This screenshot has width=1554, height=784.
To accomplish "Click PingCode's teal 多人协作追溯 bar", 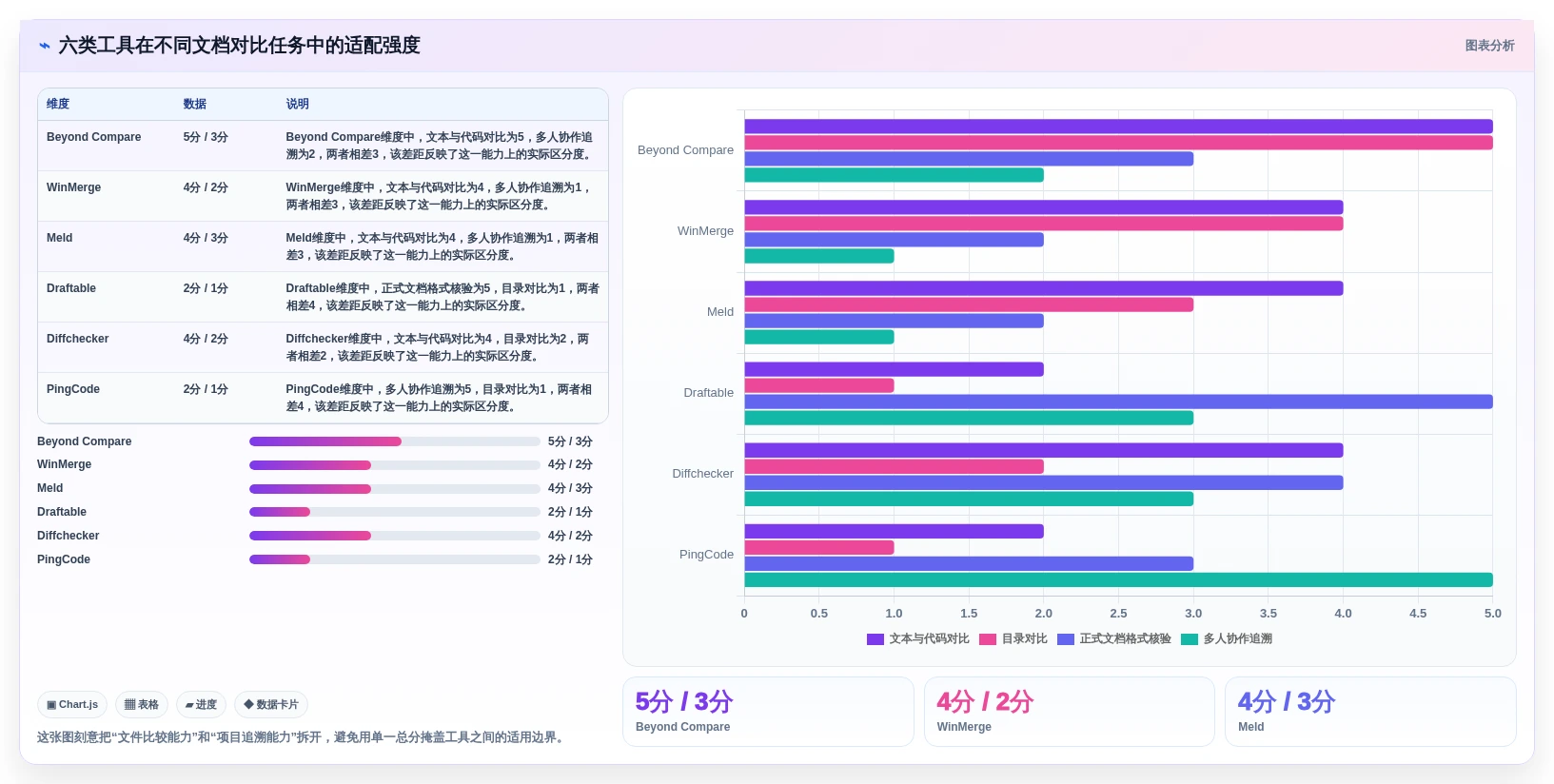I will coord(1118,580).
